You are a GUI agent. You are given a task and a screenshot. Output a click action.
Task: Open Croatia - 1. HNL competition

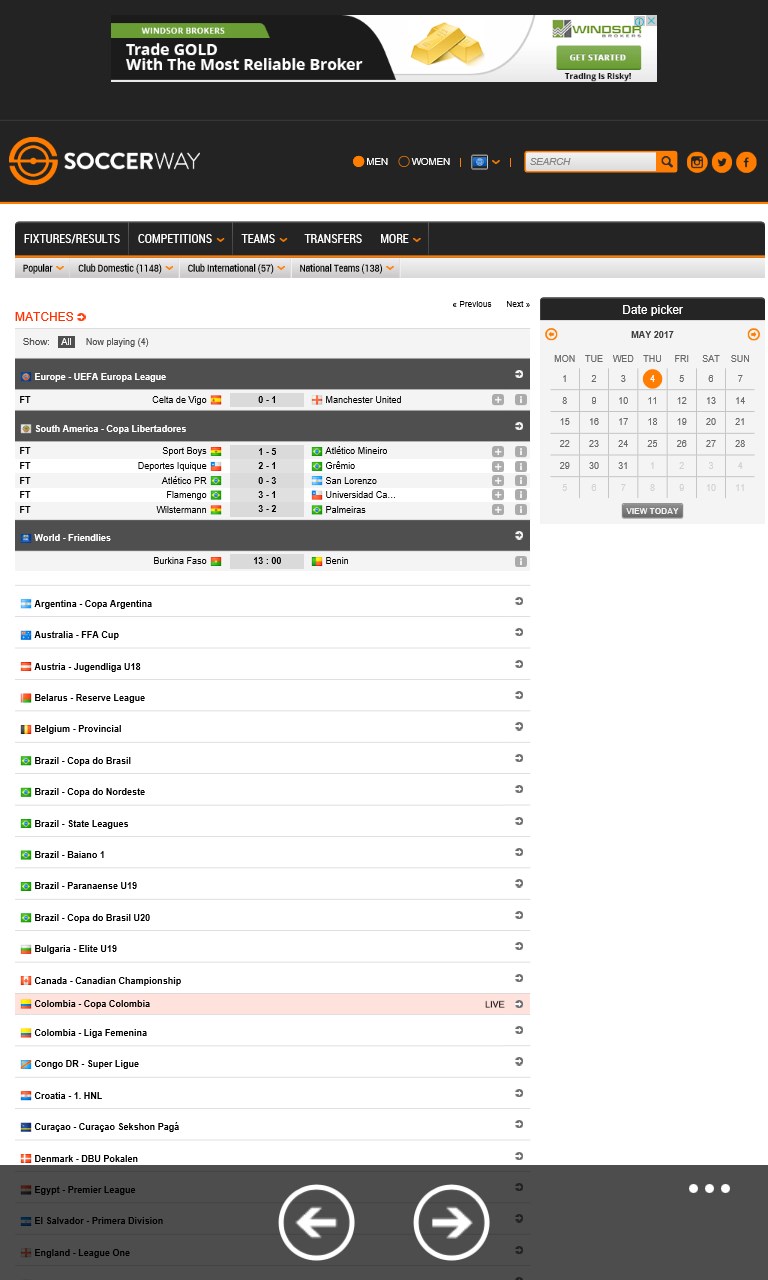click(x=68, y=1096)
